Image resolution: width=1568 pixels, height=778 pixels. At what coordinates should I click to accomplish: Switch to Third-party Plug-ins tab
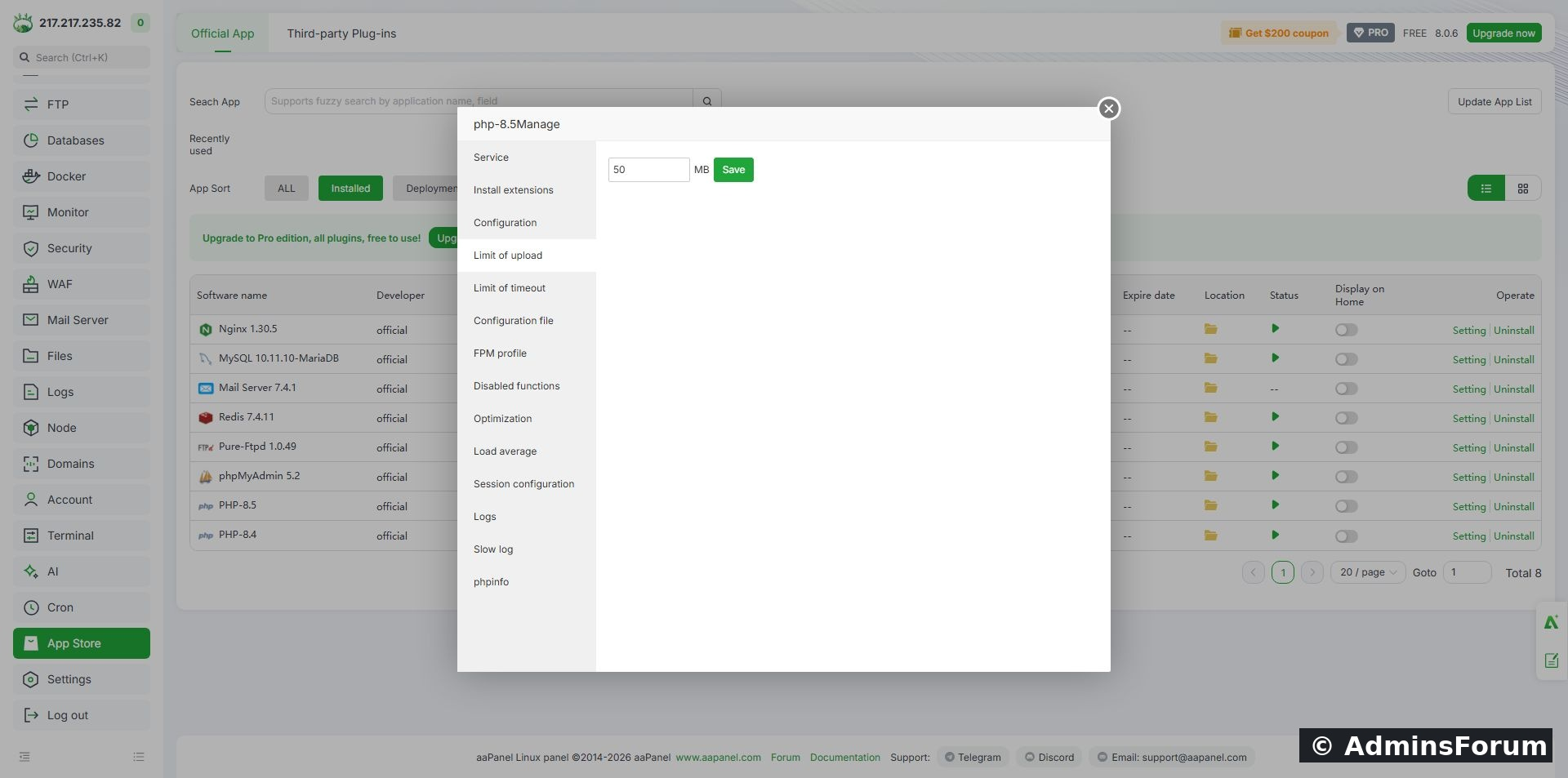tap(341, 33)
